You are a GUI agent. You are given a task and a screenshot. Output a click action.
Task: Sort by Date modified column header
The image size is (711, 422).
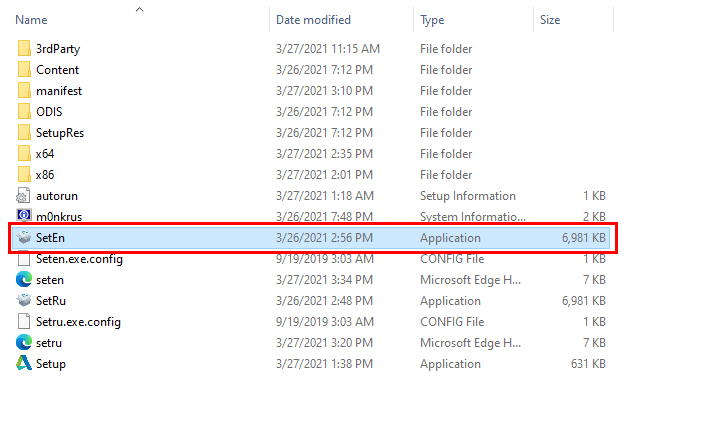click(x=313, y=20)
